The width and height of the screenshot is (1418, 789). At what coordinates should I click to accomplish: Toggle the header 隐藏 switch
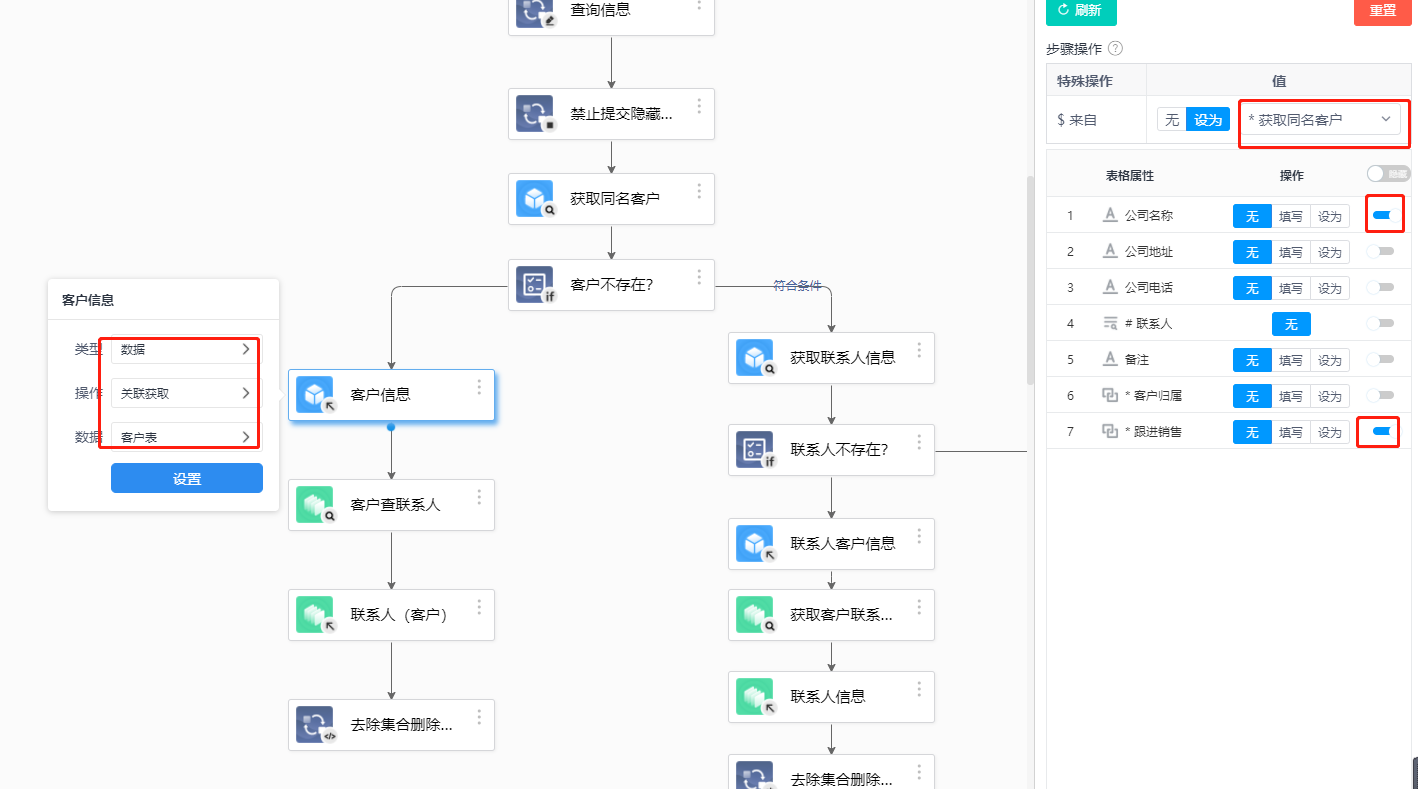coord(1388,174)
